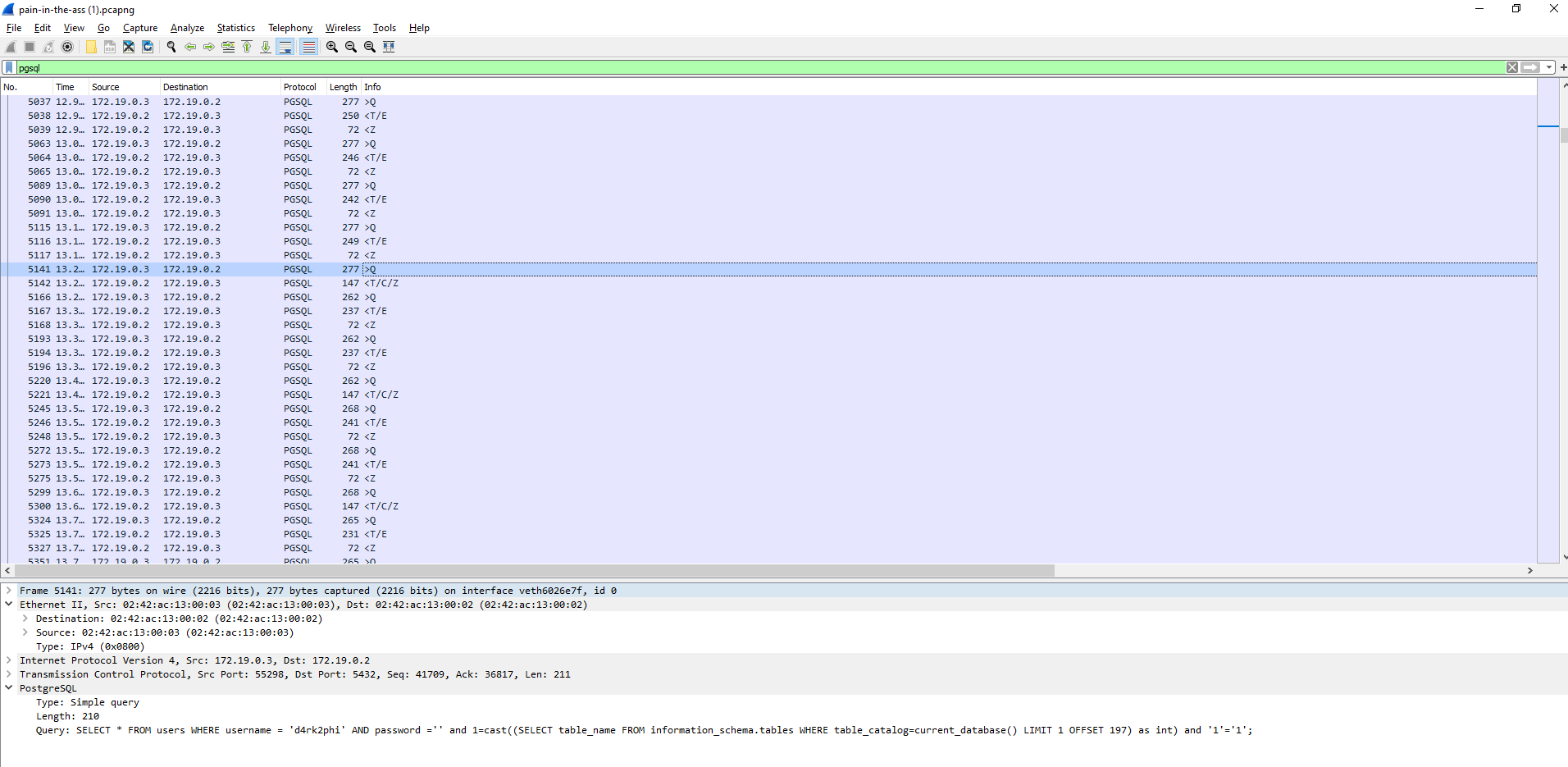Sort by the No. column header
The width and height of the screenshot is (1568, 767).
click(x=26, y=87)
